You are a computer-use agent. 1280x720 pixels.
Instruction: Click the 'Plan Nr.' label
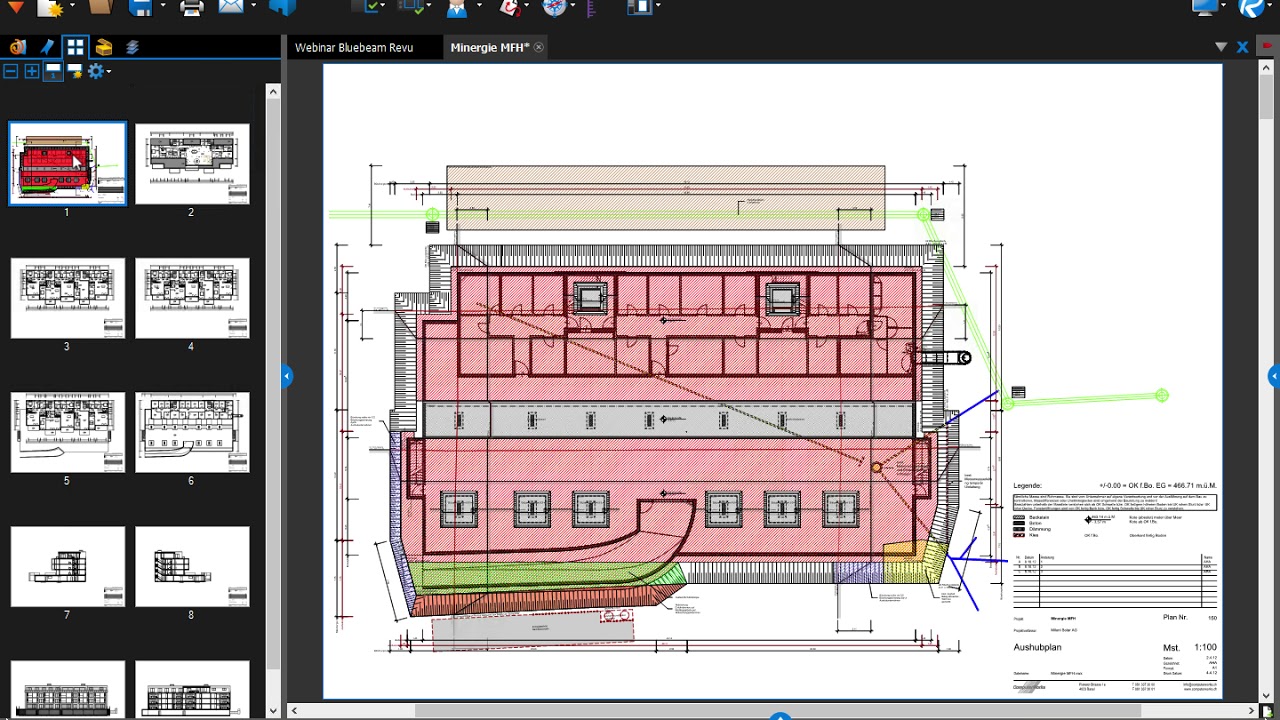point(1175,618)
